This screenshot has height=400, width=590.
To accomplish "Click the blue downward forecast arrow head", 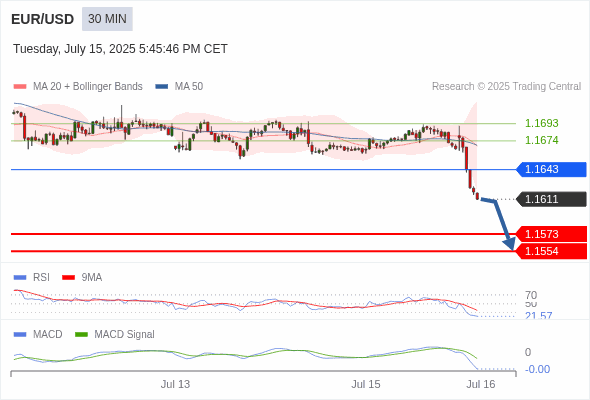I will 509,244.
